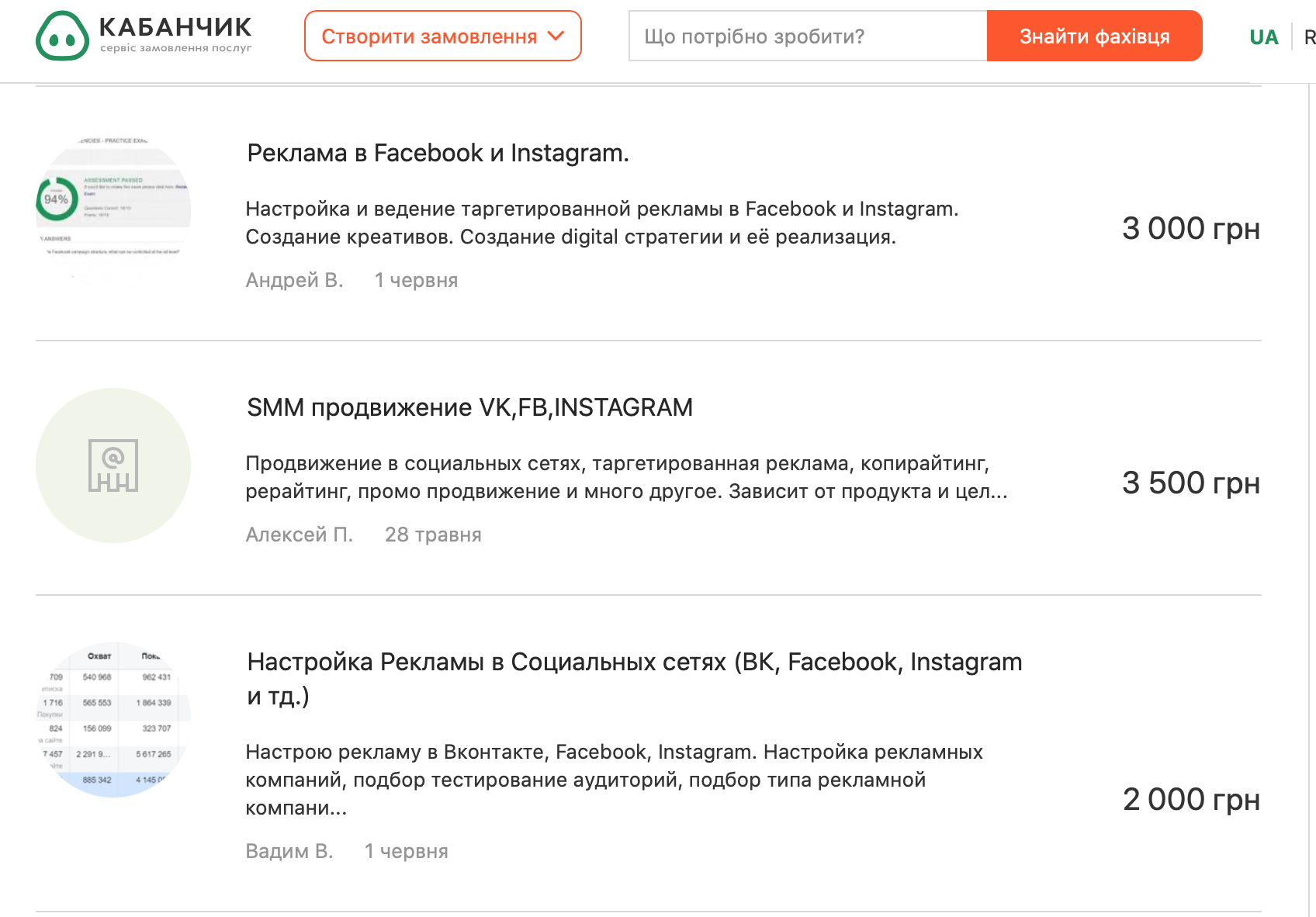This screenshot has height=917, width=1316.
Task: Click the КАБАНЧИК brand name text
Action: coord(175,27)
